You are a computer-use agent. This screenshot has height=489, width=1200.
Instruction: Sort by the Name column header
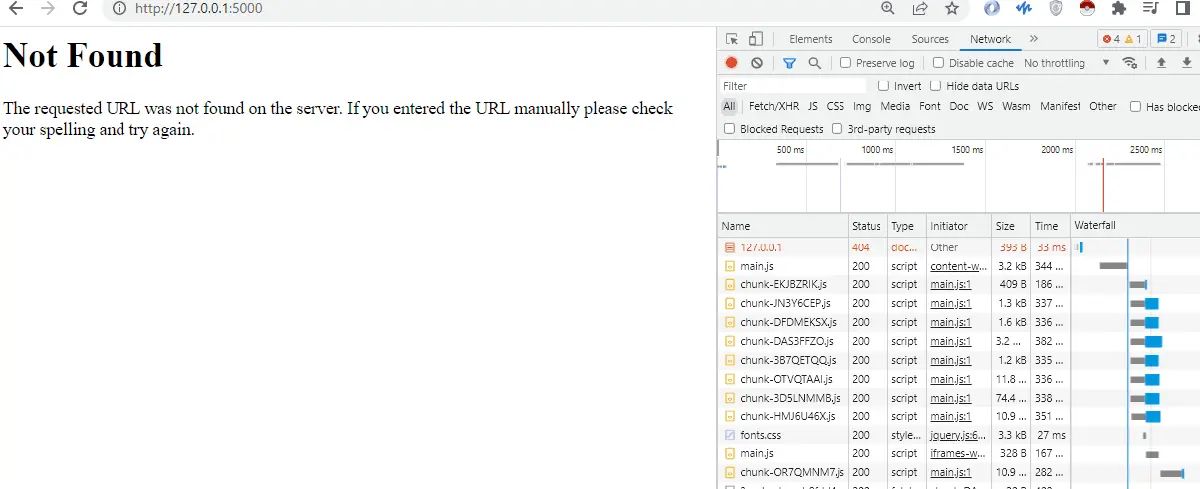click(x=783, y=226)
